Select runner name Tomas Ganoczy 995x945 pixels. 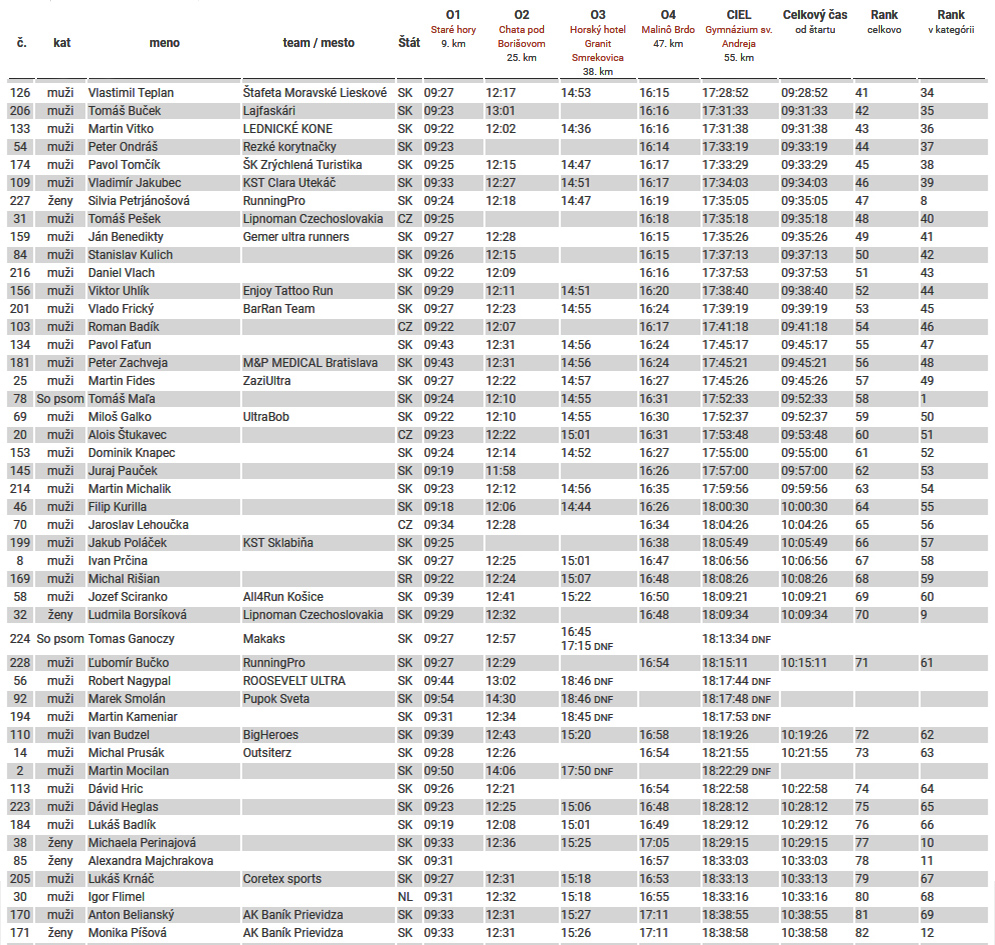click(132, 639)
